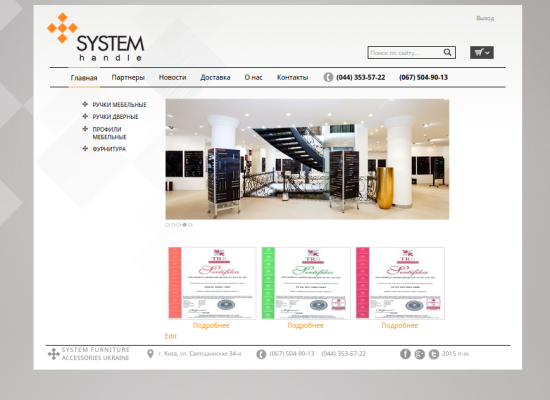Select the fifth slider dot

point(190,225)
